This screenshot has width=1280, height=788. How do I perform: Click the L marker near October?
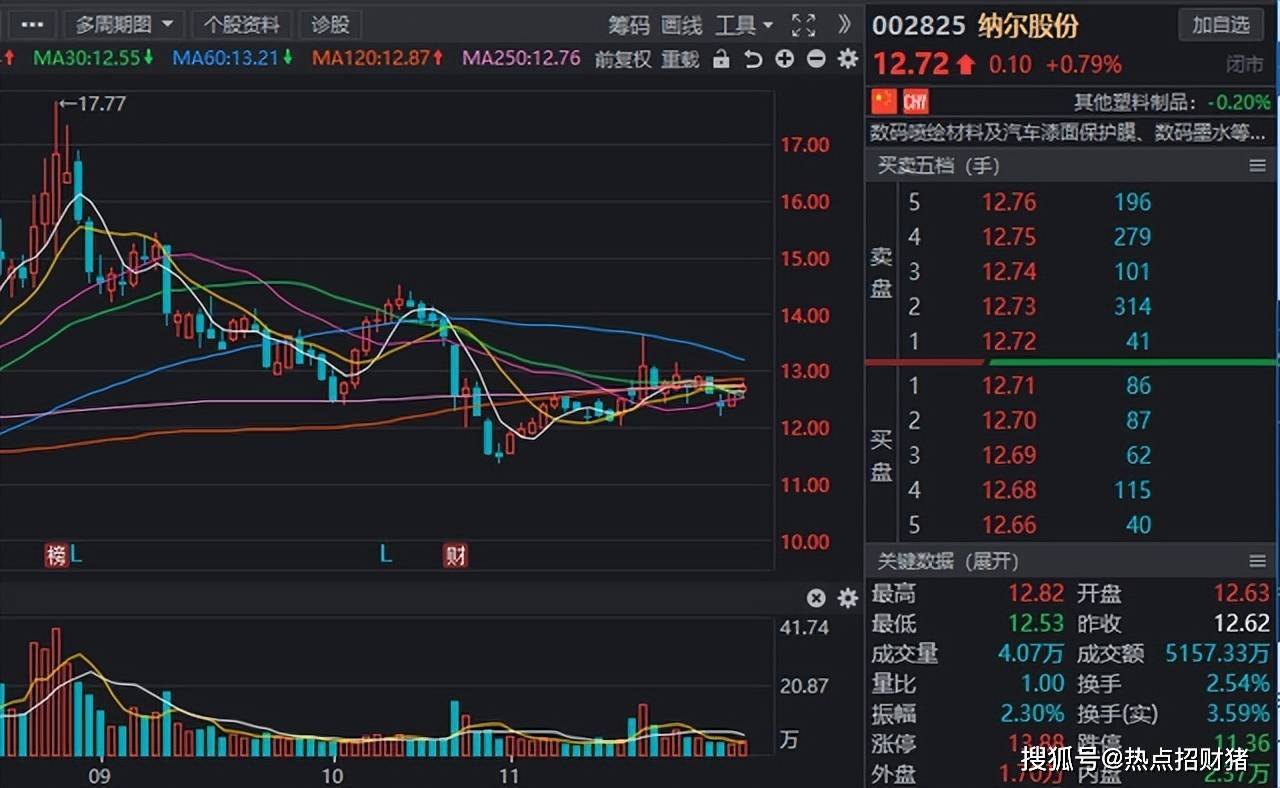[x=386, y=555]
